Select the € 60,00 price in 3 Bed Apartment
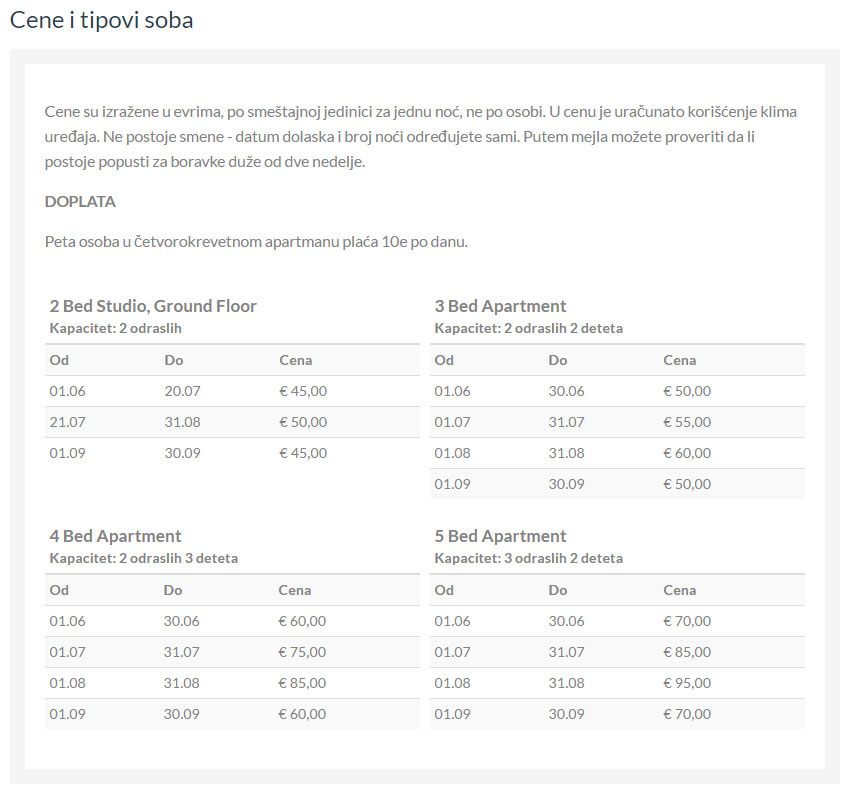852x798 pixels. click(687, 453)
